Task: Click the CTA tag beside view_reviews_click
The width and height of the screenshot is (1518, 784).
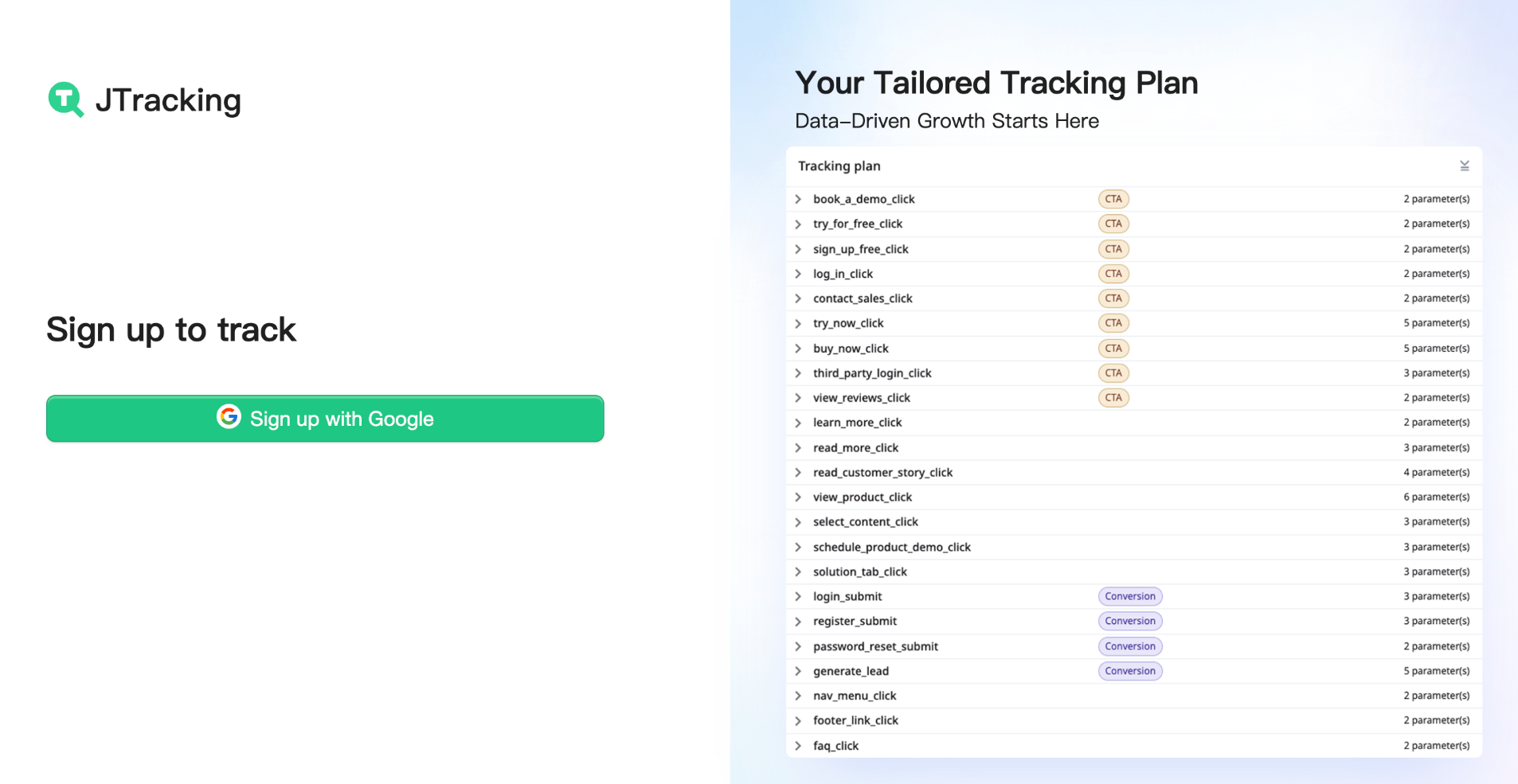Action: click(x=1113, y=398)
